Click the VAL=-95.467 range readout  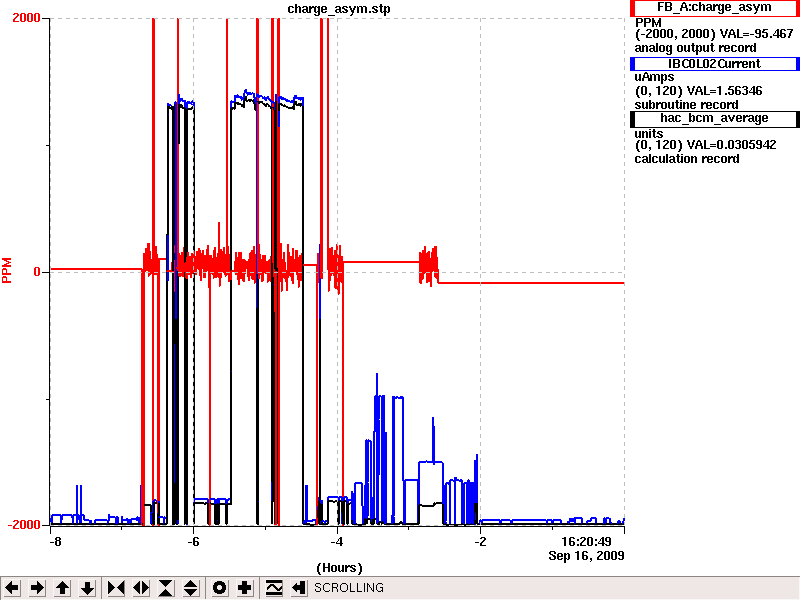pos(756,34)
